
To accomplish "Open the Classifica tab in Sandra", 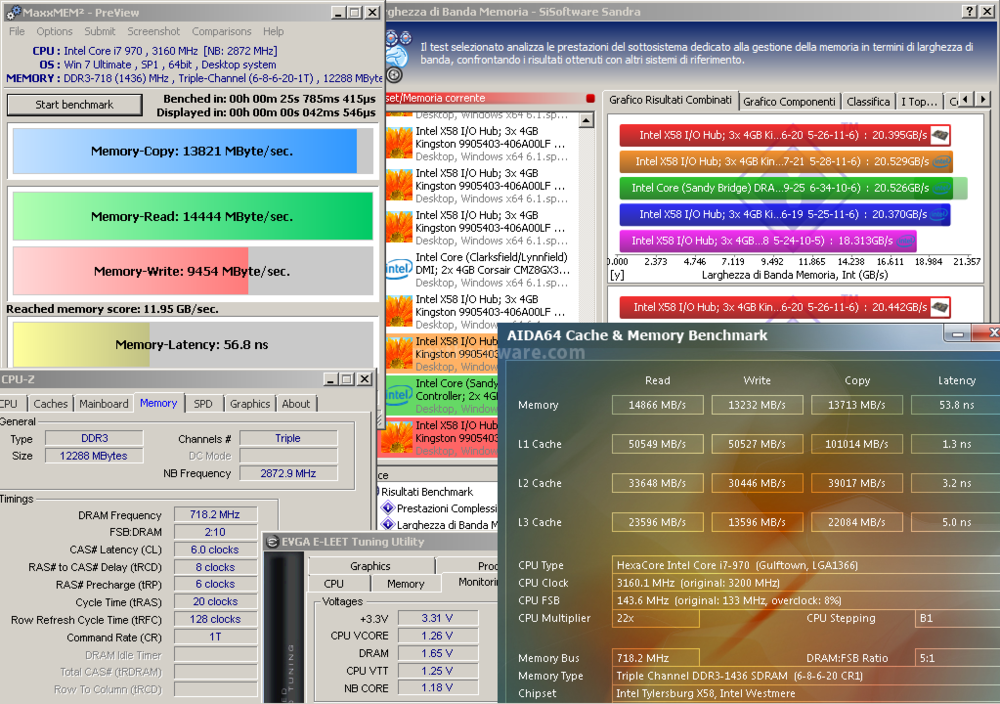I will pyautogui.click(x=868, y=101).
